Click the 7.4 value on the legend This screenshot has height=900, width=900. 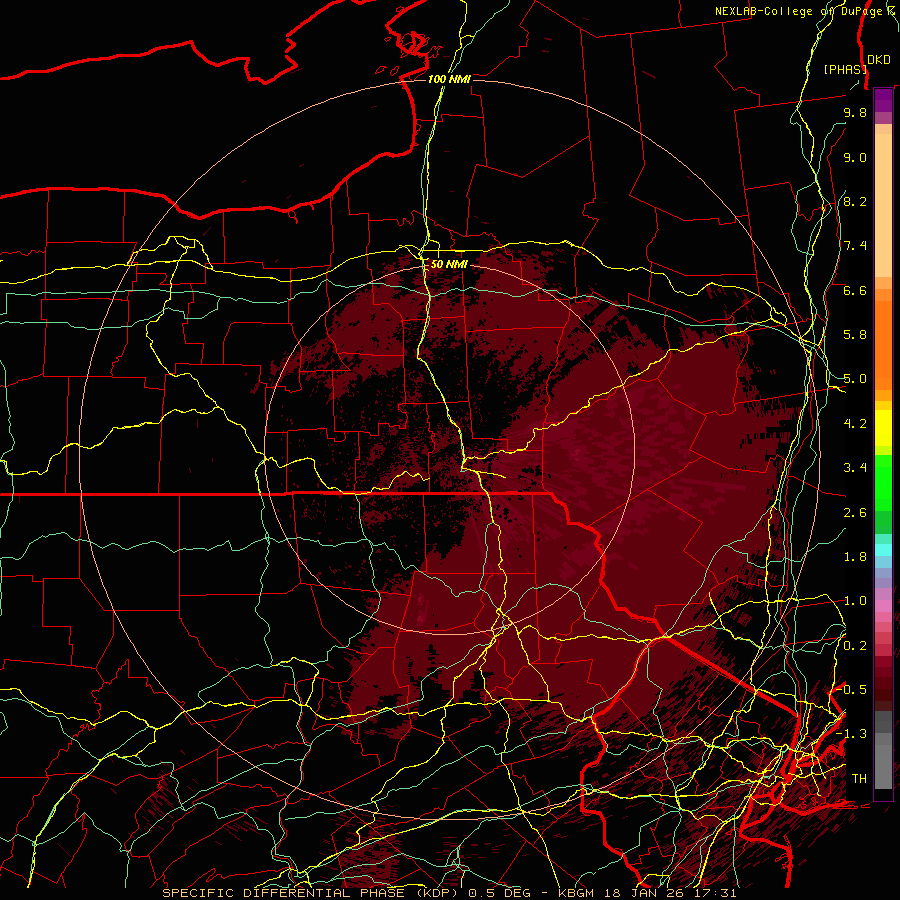point(855,246)
